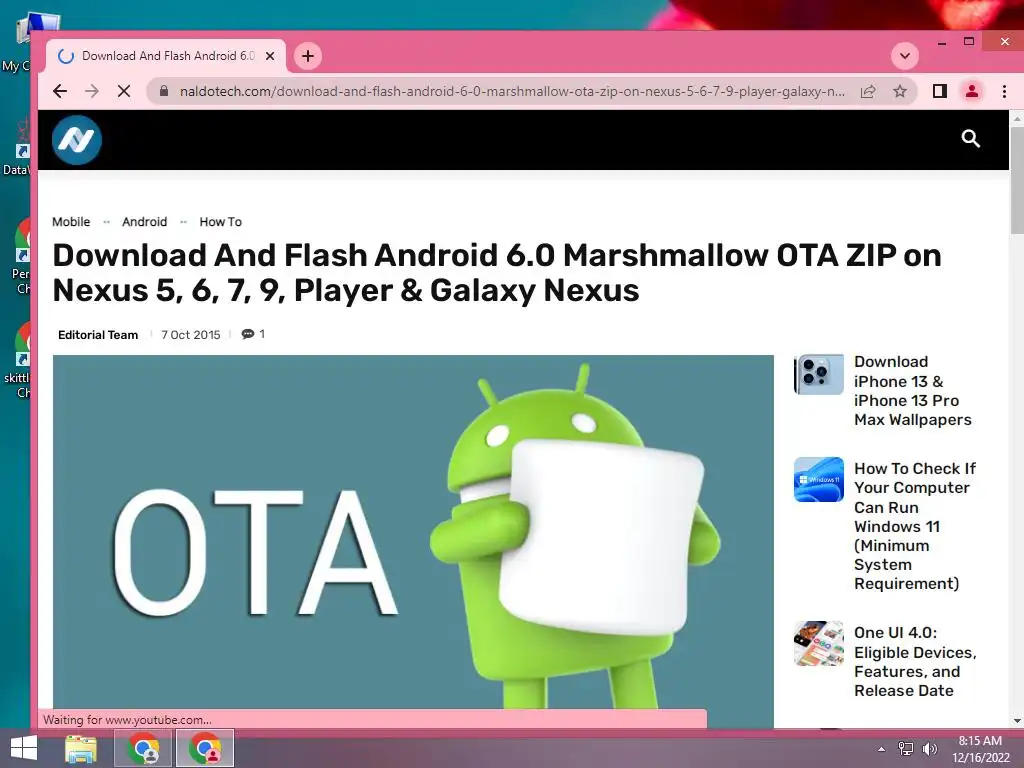Open a new tab
This screenshot has height=768, width=1024.
click(308, 56)
